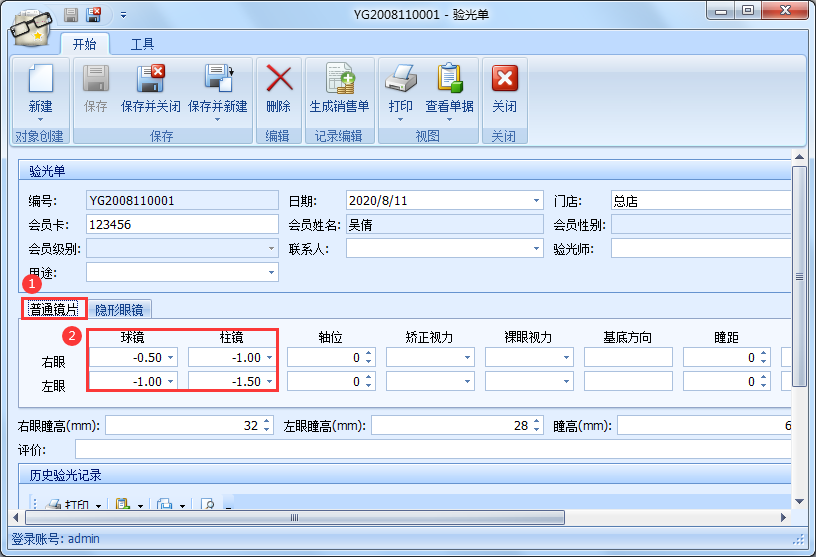Click 保存并新建 (Save and New) icon

point(217,80)
